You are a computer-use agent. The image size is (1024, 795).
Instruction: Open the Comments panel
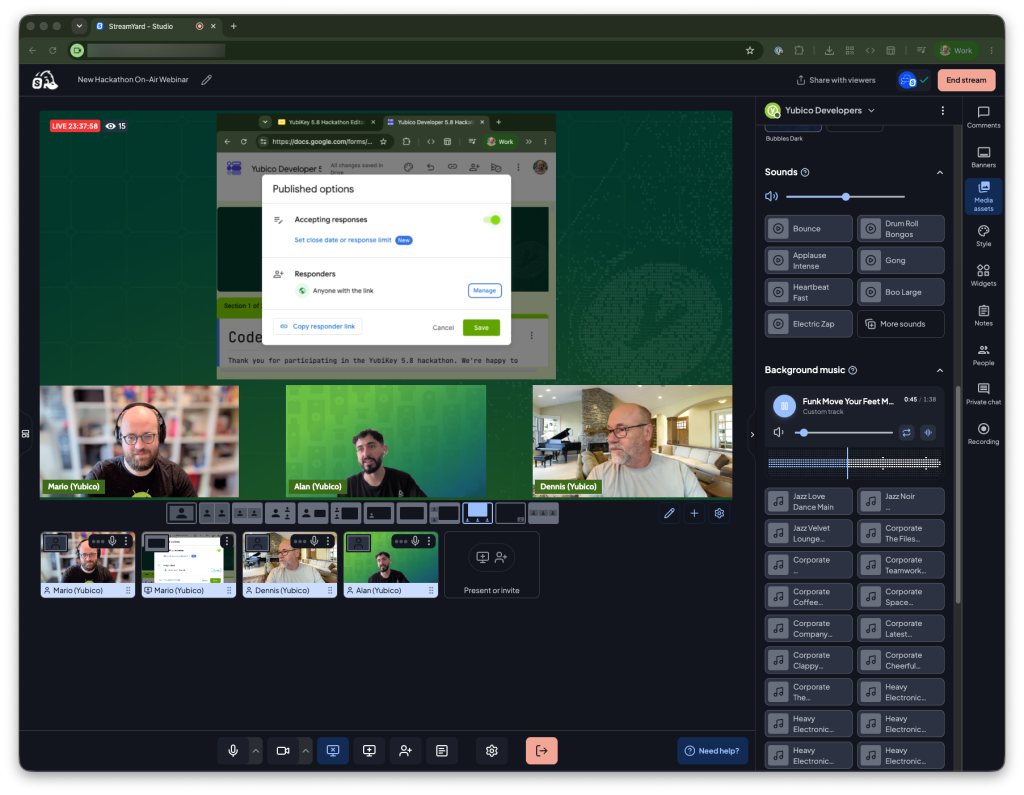(983, 116)
